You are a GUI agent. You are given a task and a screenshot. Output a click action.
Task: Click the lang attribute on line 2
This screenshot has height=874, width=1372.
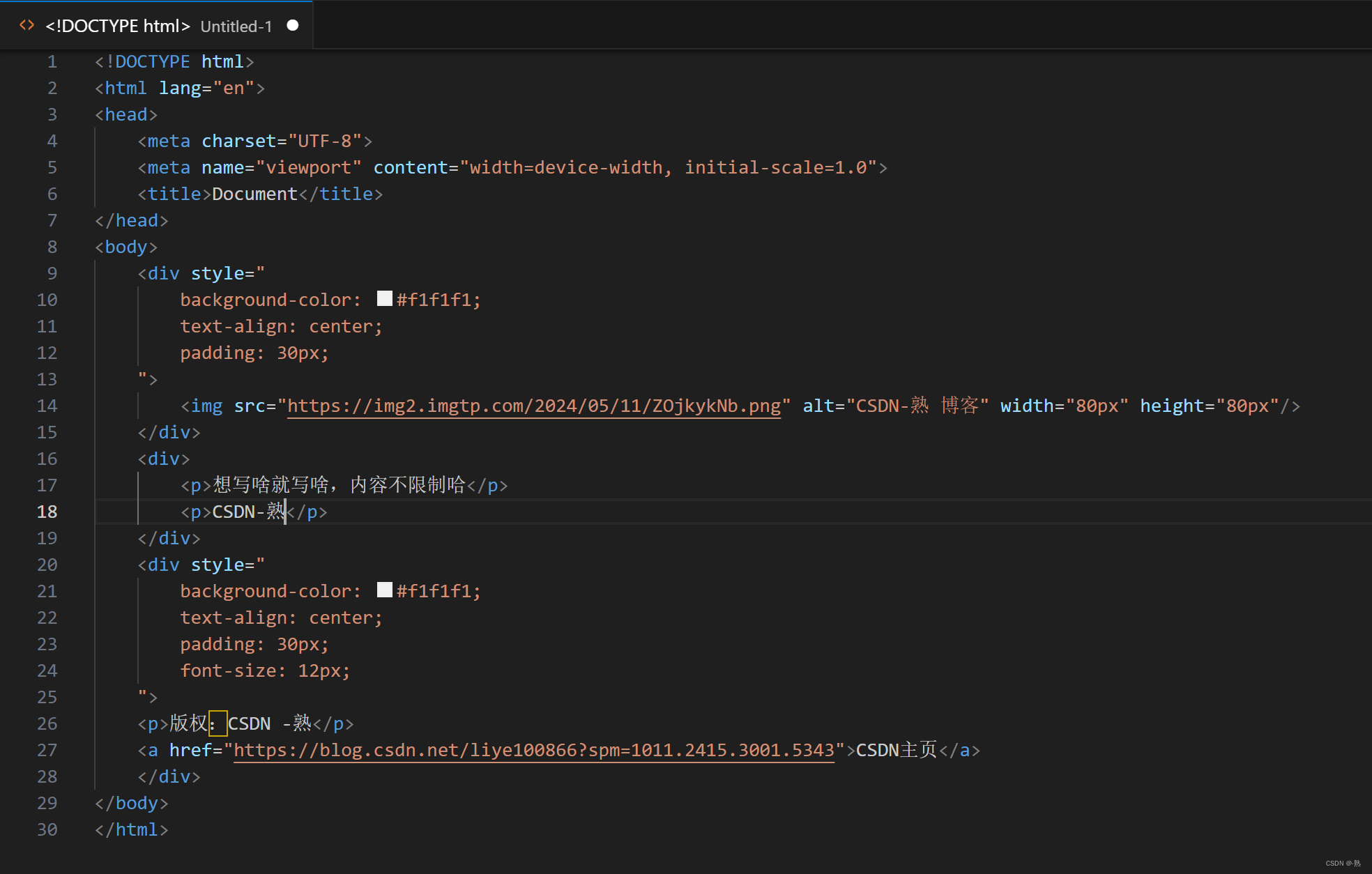pos(180,88)
